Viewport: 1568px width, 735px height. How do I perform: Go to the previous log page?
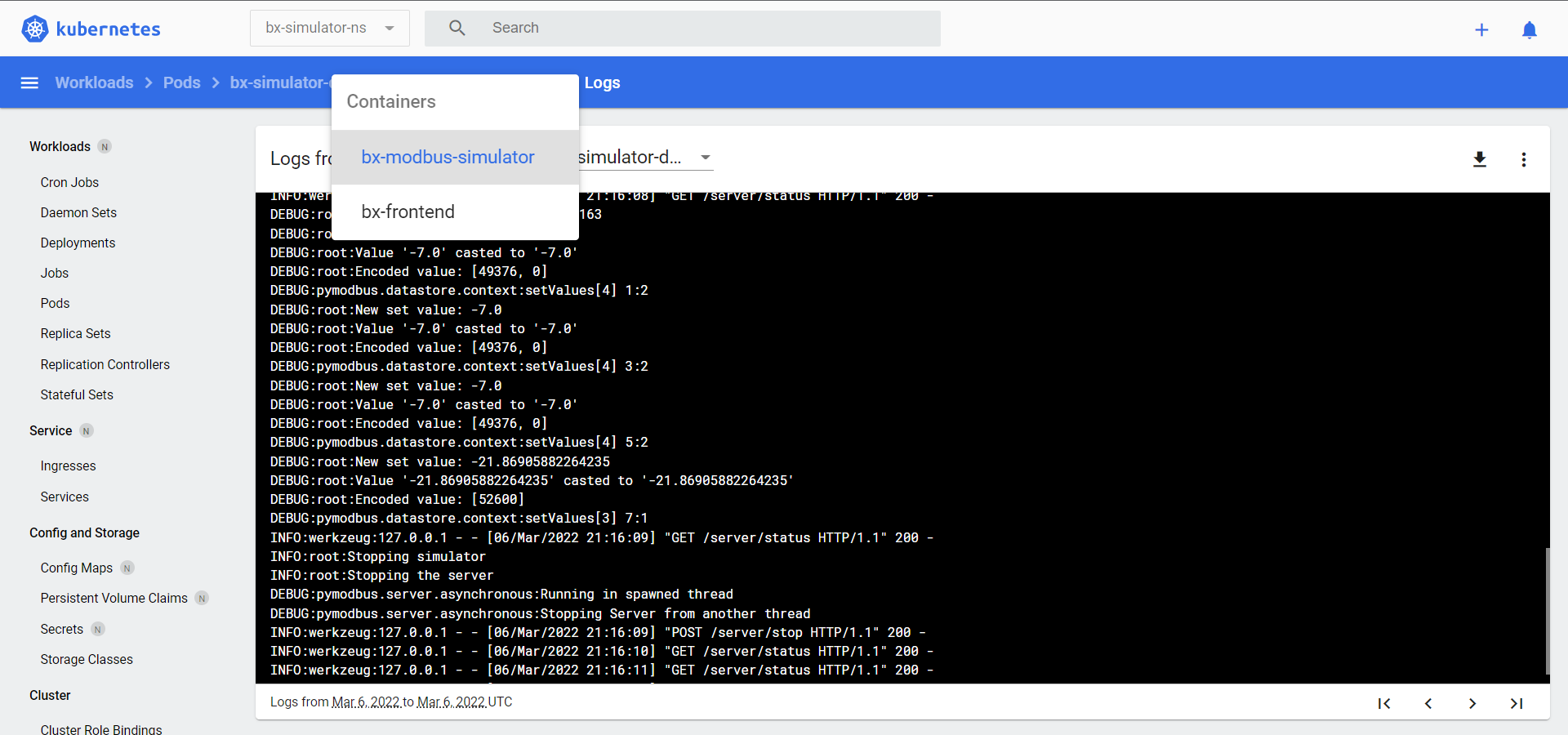(x=1428, y=703)
